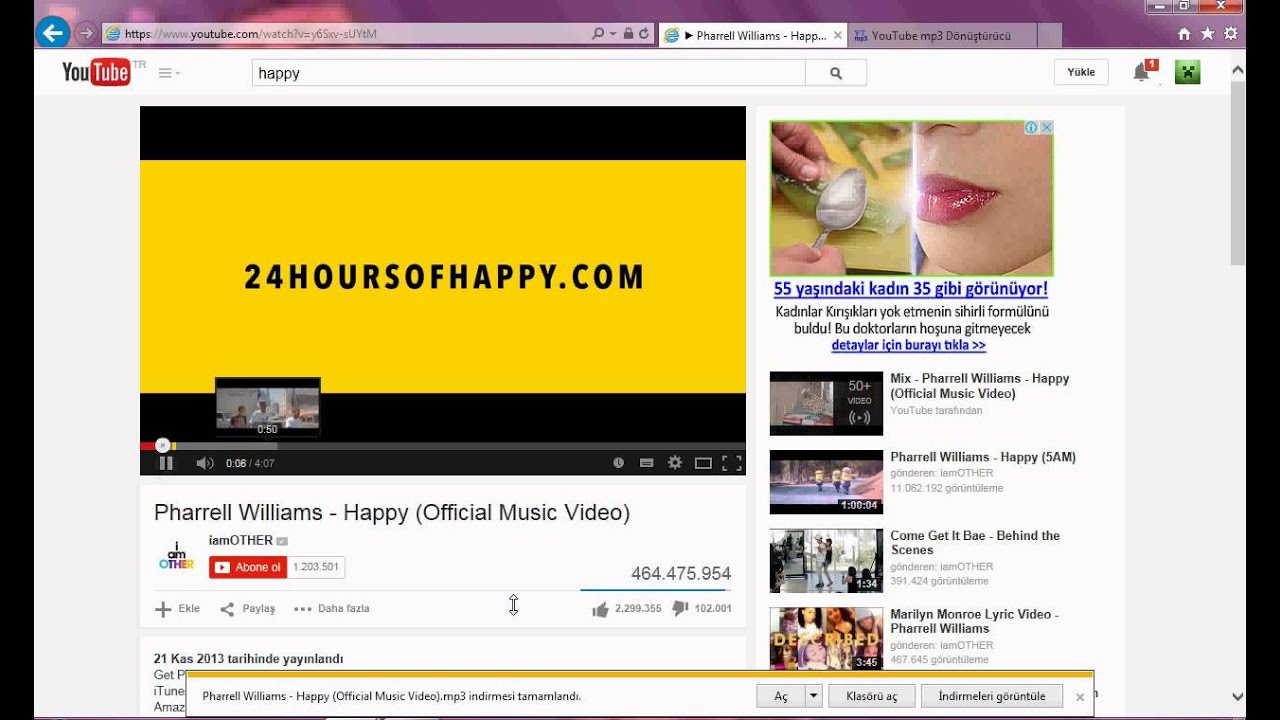Close the download notification bar

click(x=1080, y=697)
